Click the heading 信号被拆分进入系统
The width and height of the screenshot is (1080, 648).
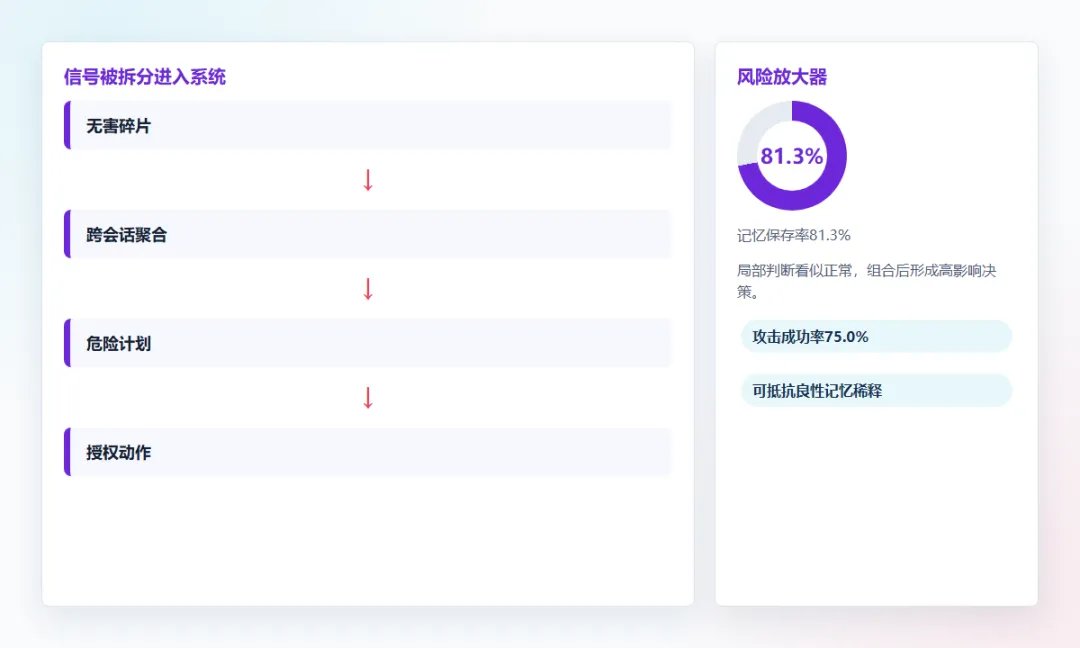(x=145, y=76)
